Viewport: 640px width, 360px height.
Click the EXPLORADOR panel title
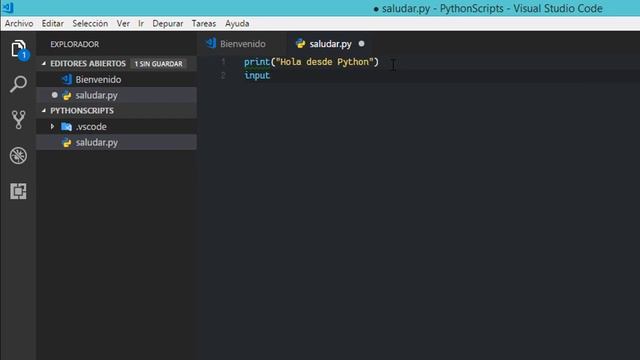[75, 44]
